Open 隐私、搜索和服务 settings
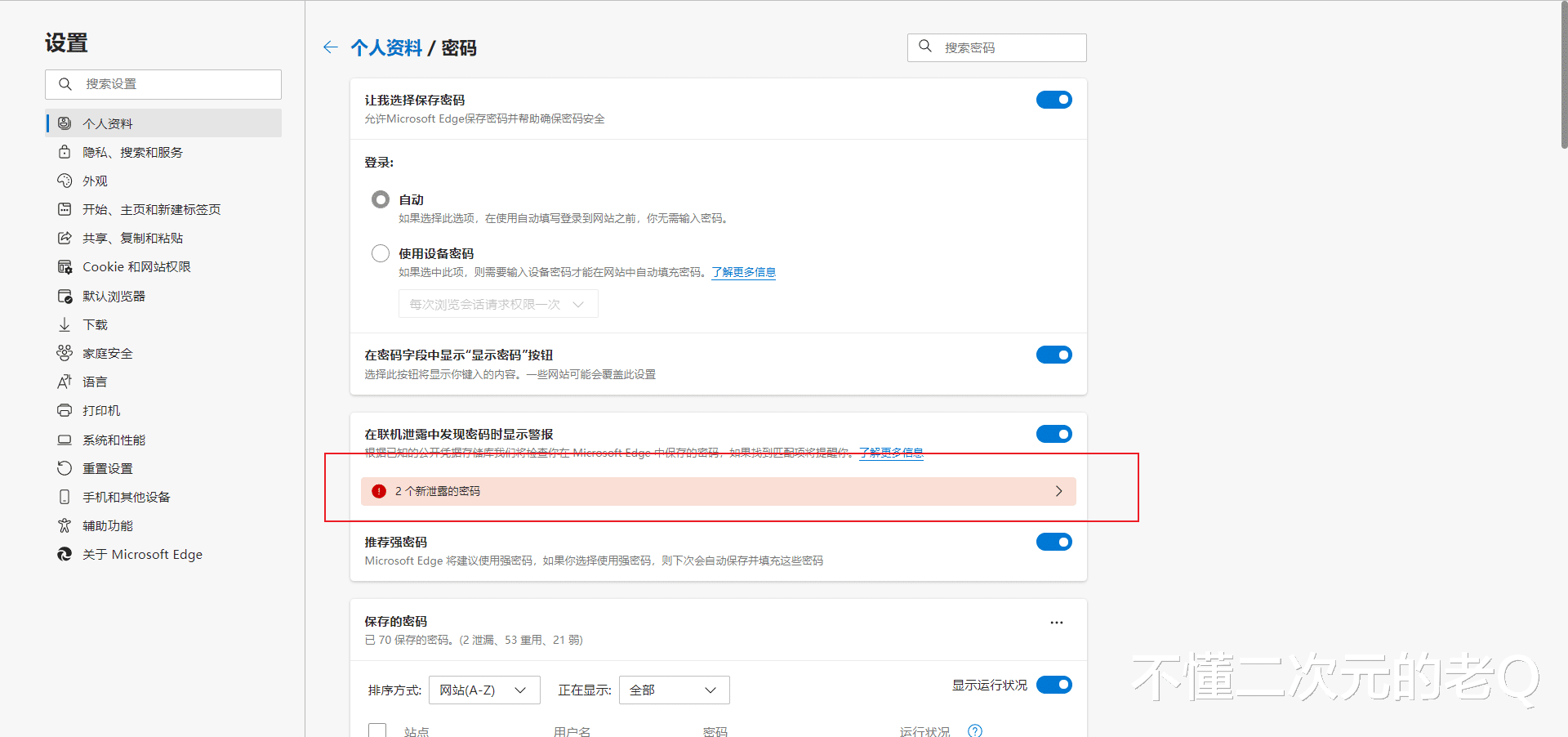Viewport: 1568px width, 737px height. [x=163, y=152]
